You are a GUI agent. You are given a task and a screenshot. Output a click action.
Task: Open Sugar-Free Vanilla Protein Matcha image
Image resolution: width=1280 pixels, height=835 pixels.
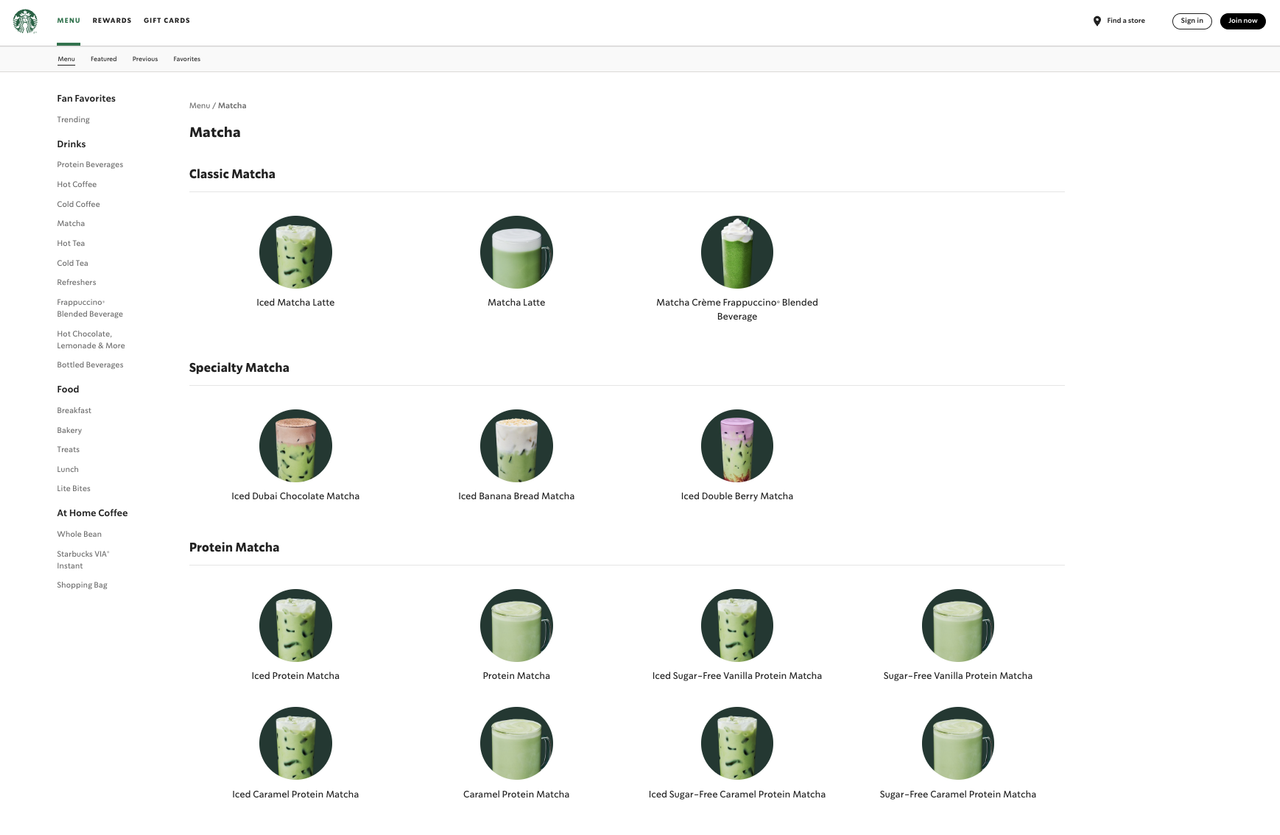coord(958,626)
